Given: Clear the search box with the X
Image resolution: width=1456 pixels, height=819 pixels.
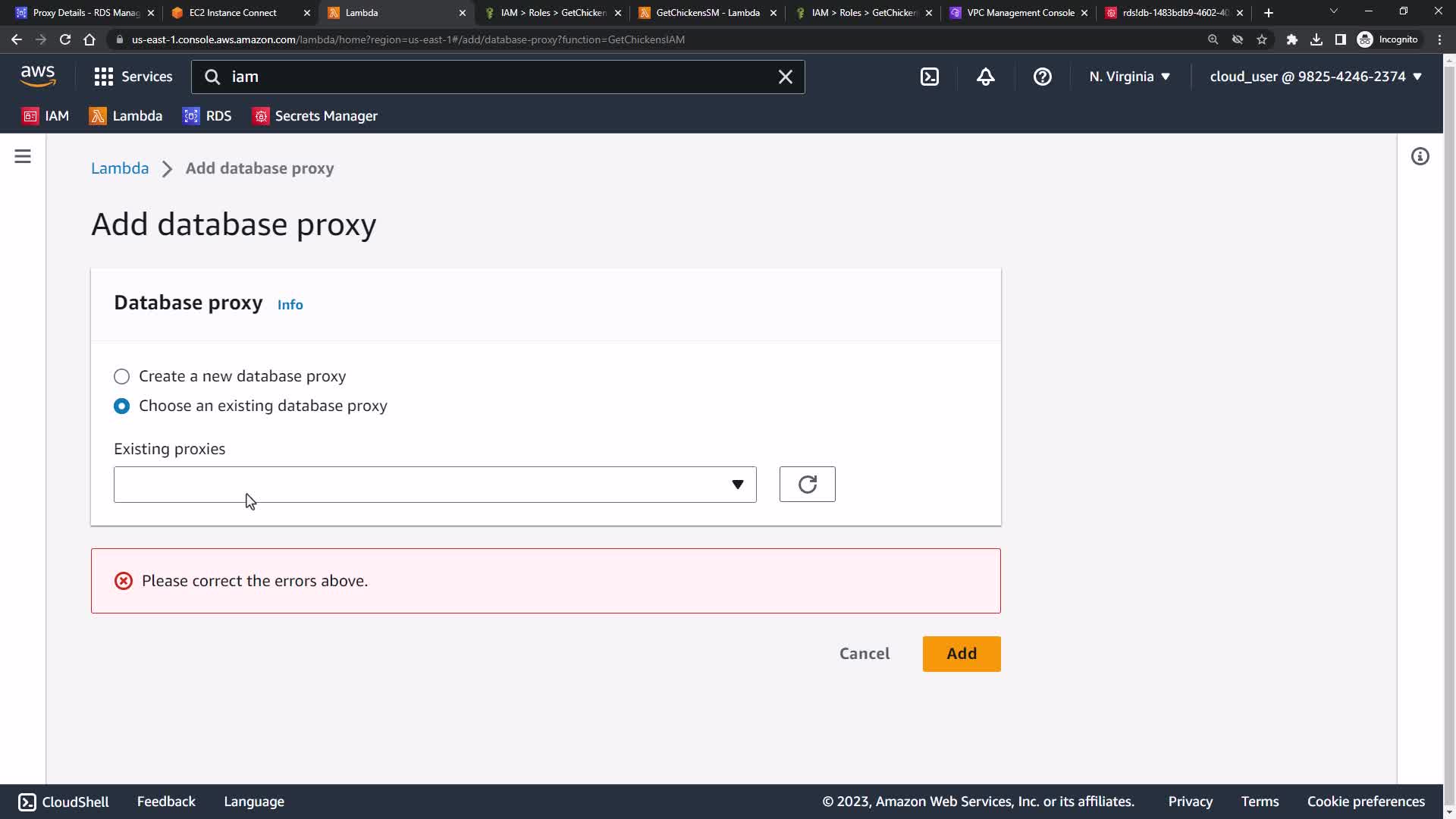Looking at the screenshot, I should tap(785, 77).
